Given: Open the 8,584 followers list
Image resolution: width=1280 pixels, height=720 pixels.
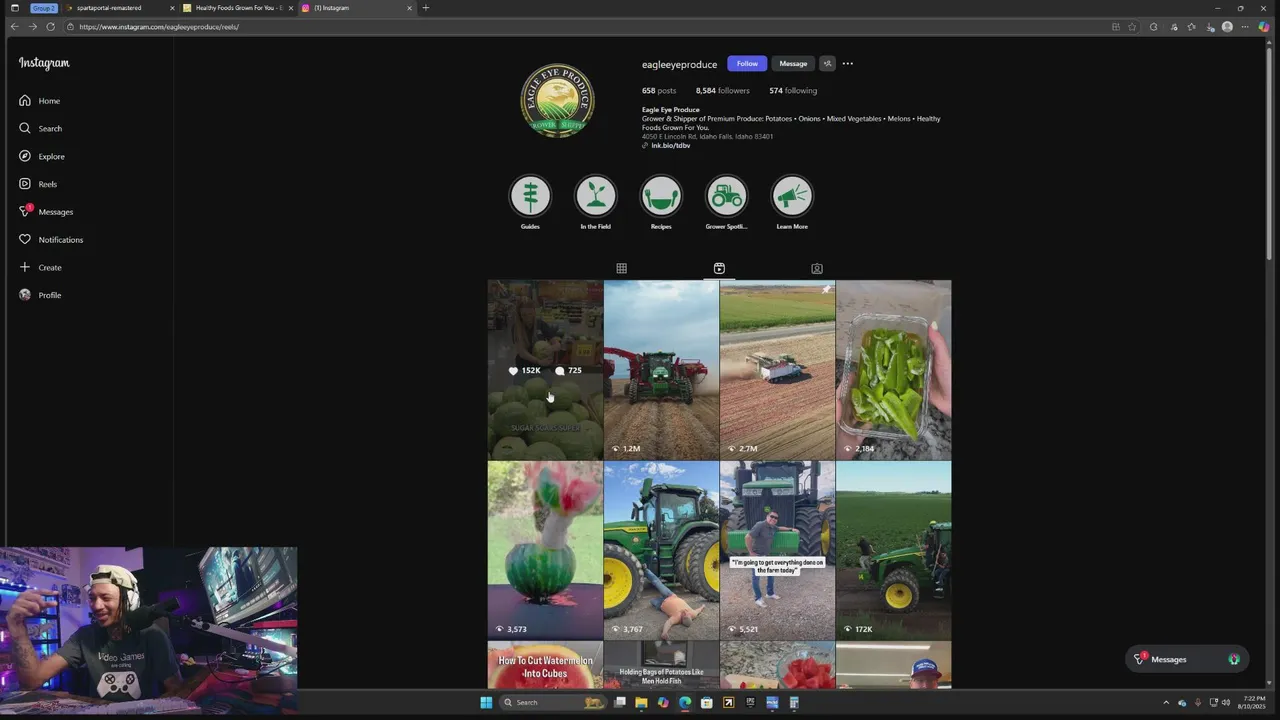Looking at the screenshot, I should (722, 91).
